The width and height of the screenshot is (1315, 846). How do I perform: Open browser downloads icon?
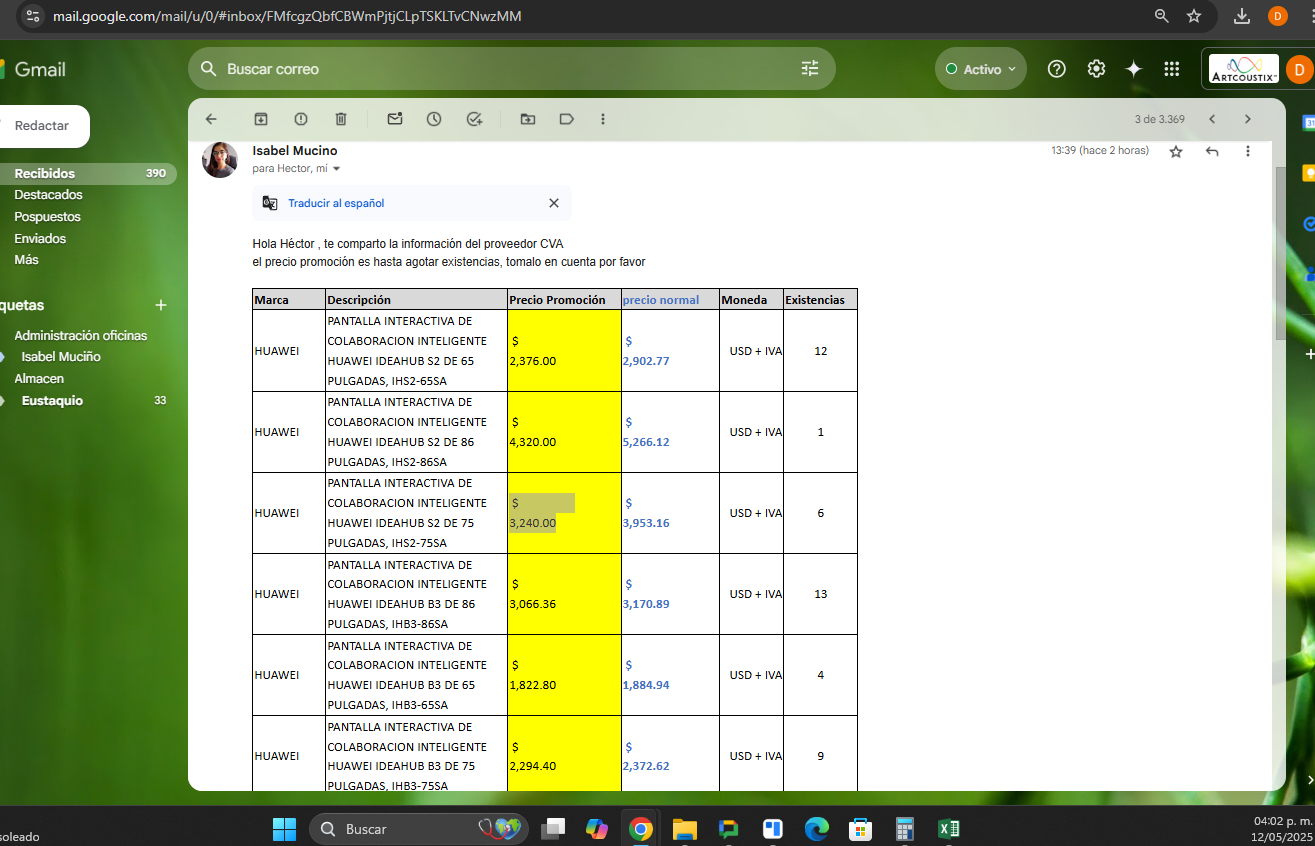coord(1242,16)
